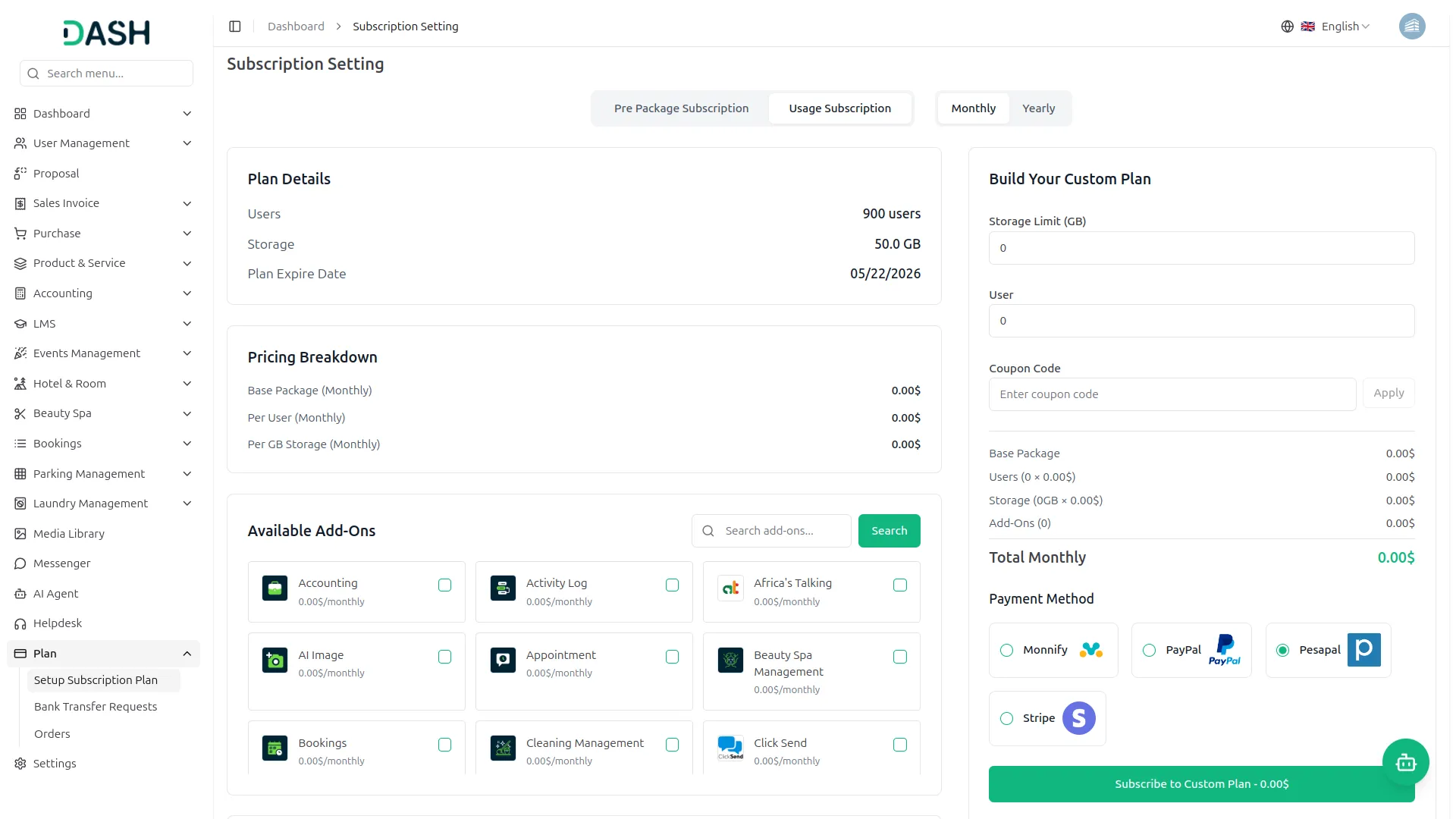Click the Bookings add-on icon
Image resolution: width=1456 pixels, height=819 pixels.
(x=275, y=748)
